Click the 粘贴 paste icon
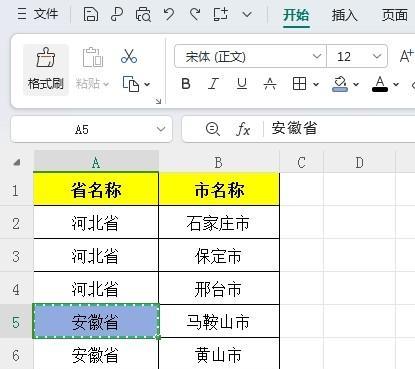Image resolution: width=415 pixels, height=369 pixels. (x=92, y=57)
